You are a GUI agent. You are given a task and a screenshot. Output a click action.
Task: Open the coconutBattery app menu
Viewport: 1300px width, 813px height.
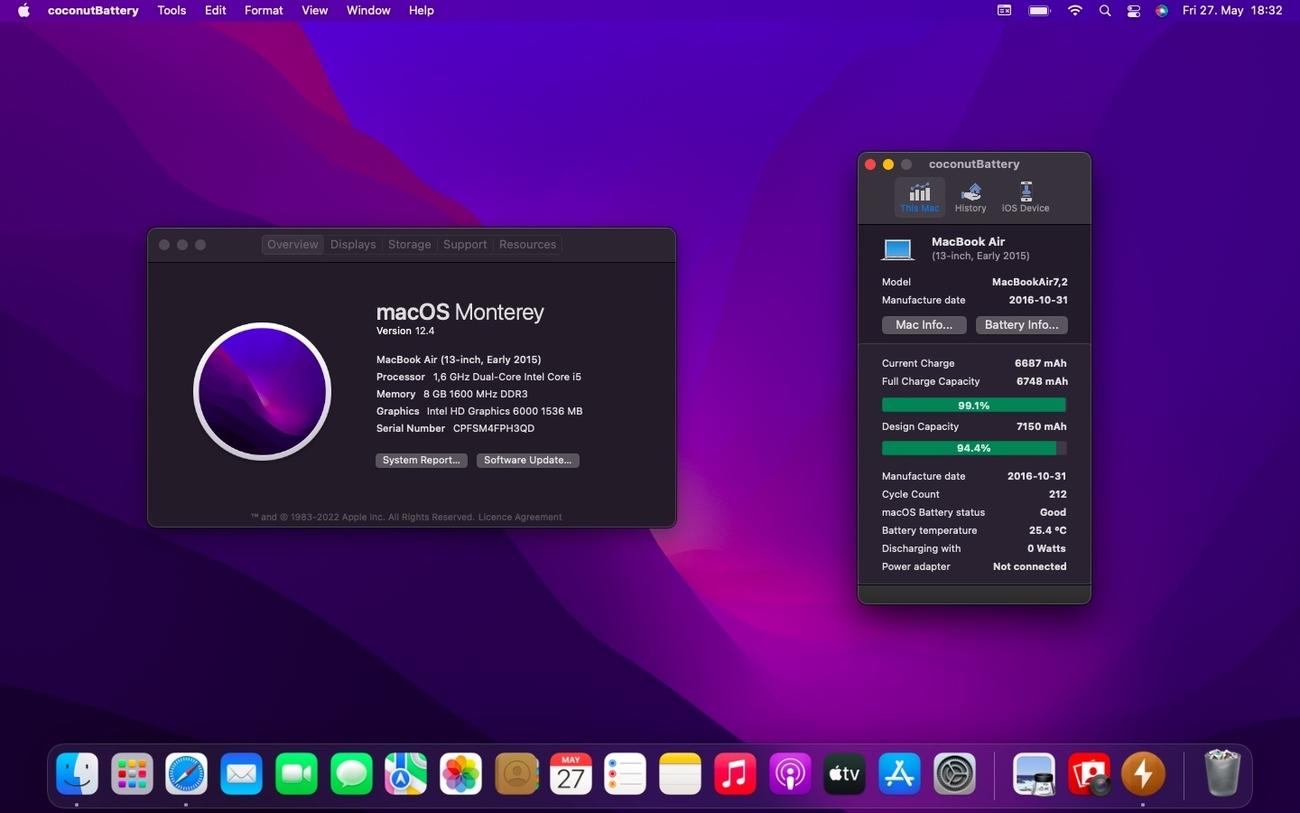93,10
